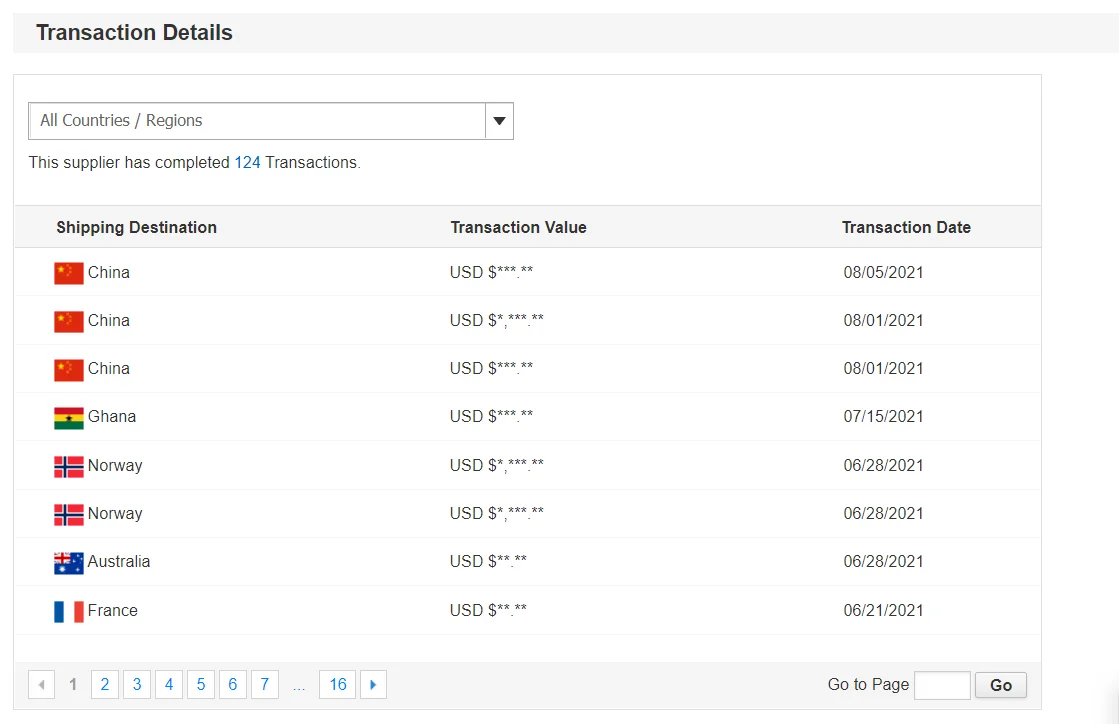1119x724 pixels.
Task: Select page 7 in pagination
Action: 265,685
